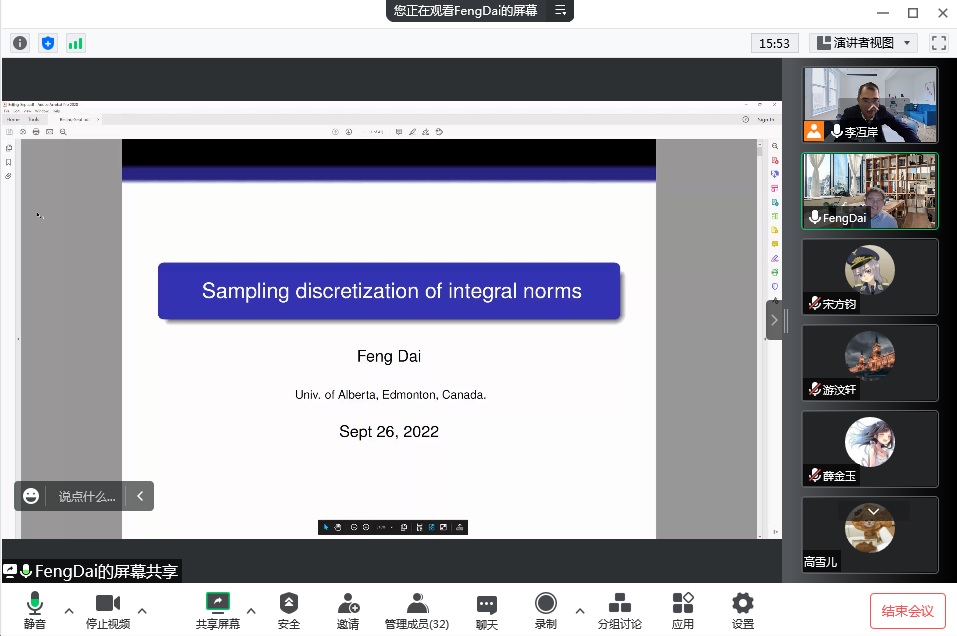Open meeting Settings gear
The height and width of the screenshot is (636, 957).
click(742, 610)
